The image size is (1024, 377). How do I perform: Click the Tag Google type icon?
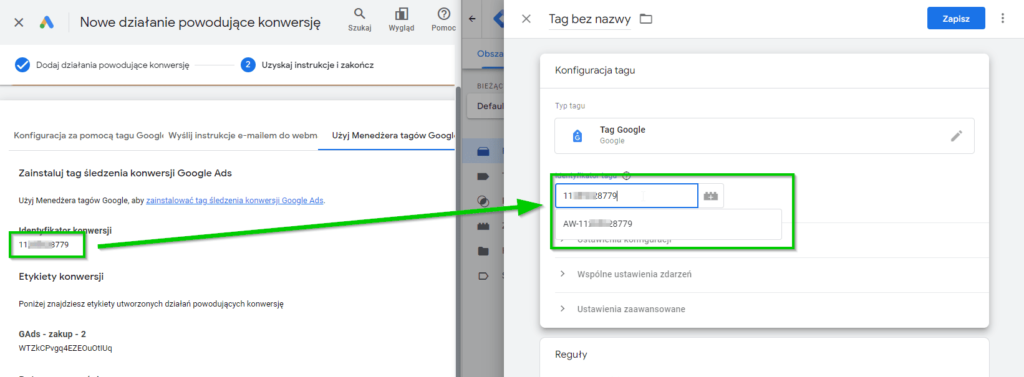point(577,136)
